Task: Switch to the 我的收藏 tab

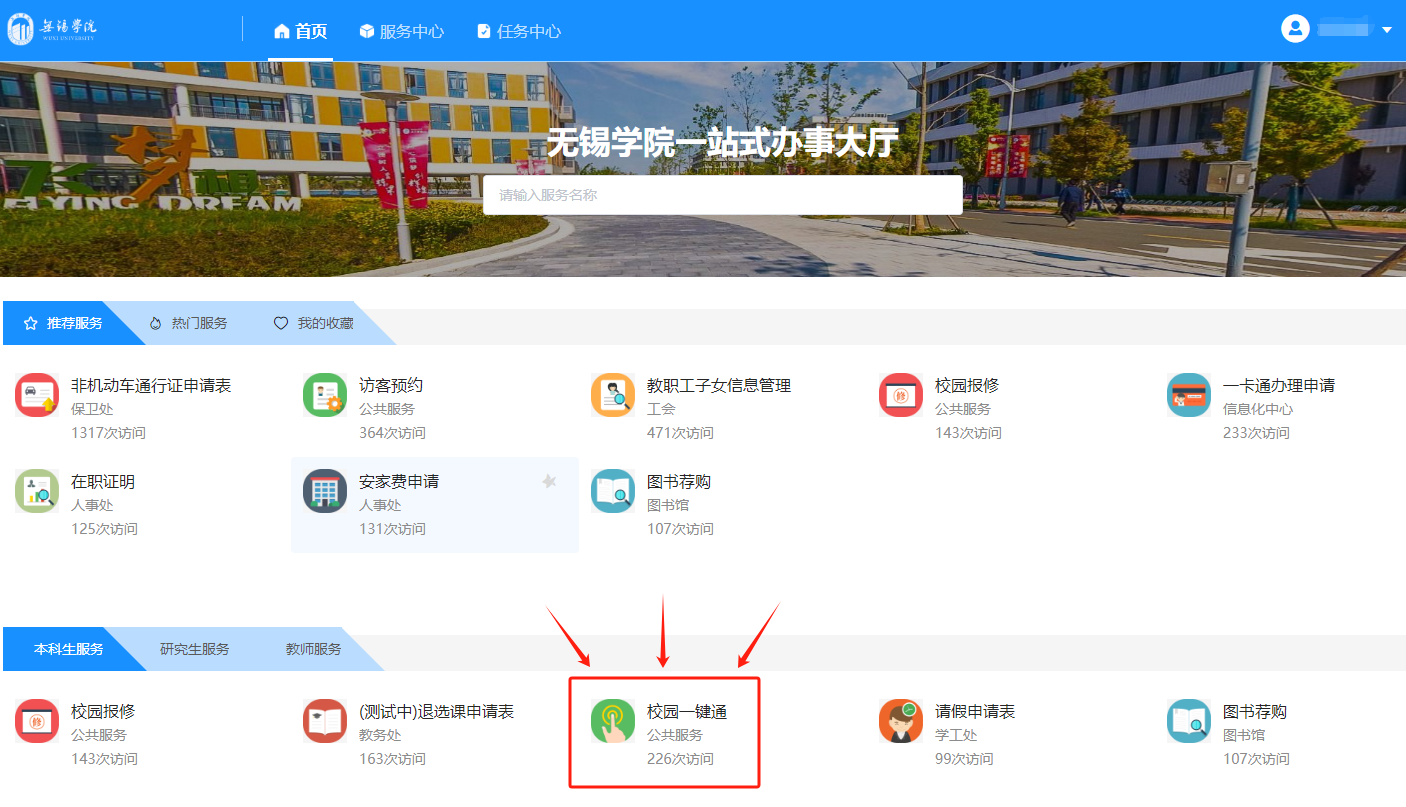Action: [314, 323]
